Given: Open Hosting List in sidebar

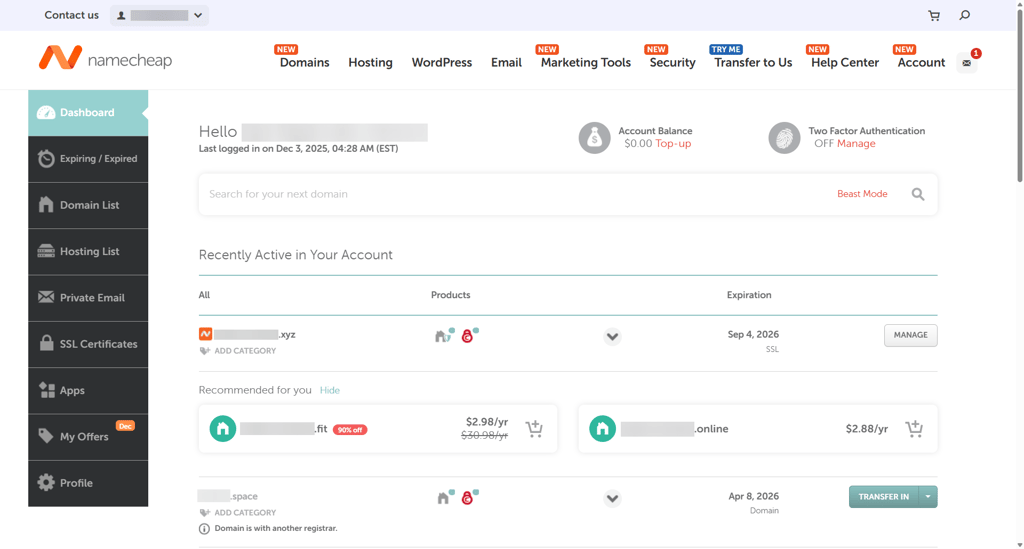Looking at the screenshot, I should 88,251.
